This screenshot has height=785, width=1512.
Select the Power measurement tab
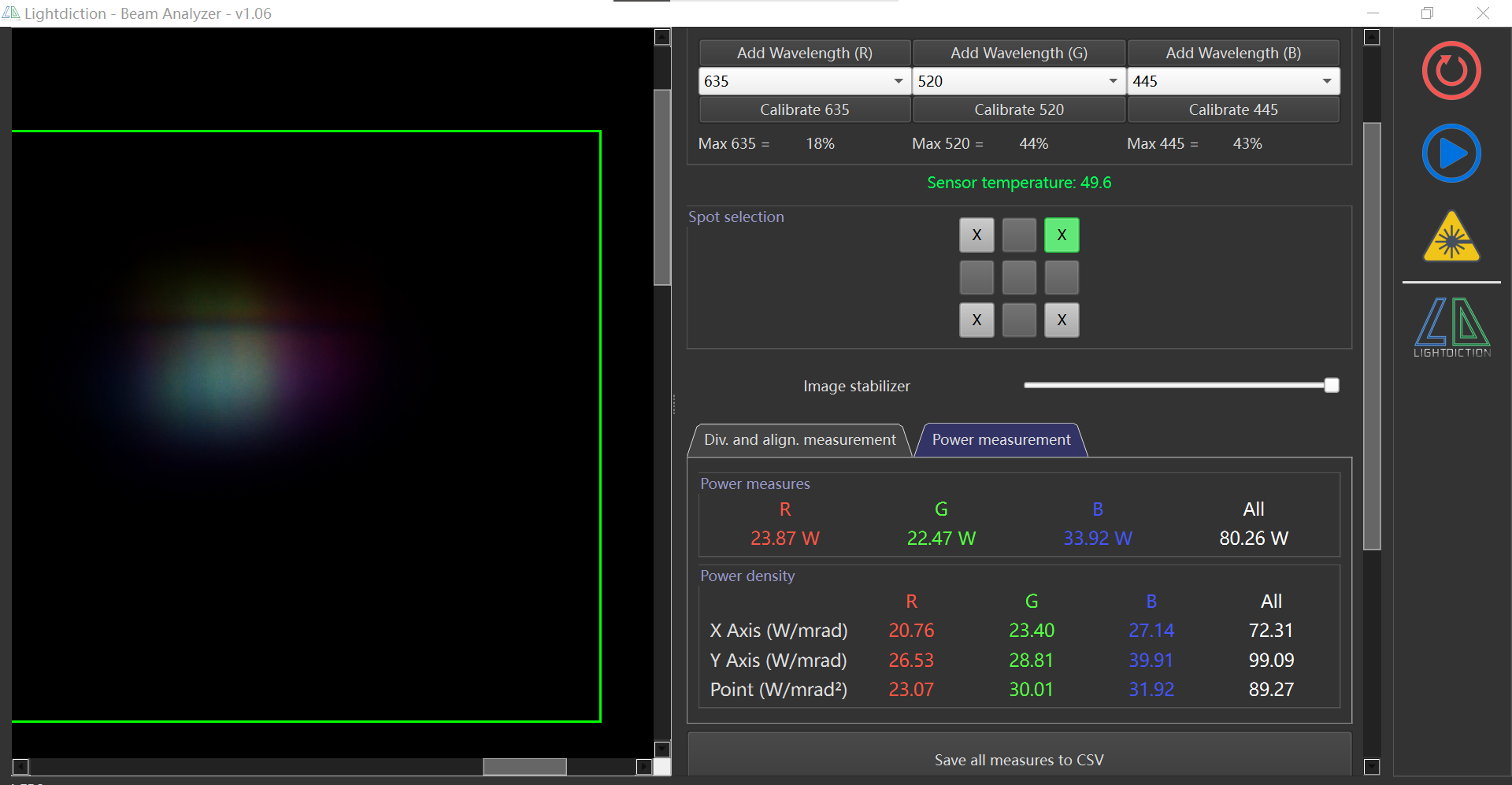(1001, 440)
